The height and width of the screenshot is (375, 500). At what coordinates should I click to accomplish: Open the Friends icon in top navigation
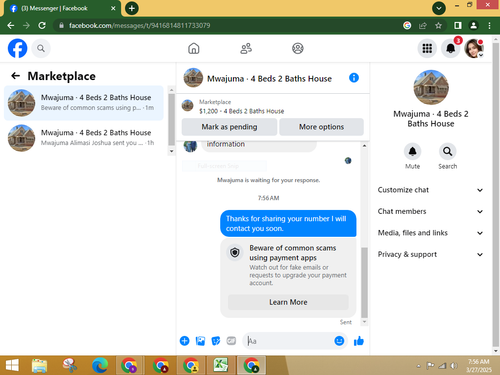[246, 48]
